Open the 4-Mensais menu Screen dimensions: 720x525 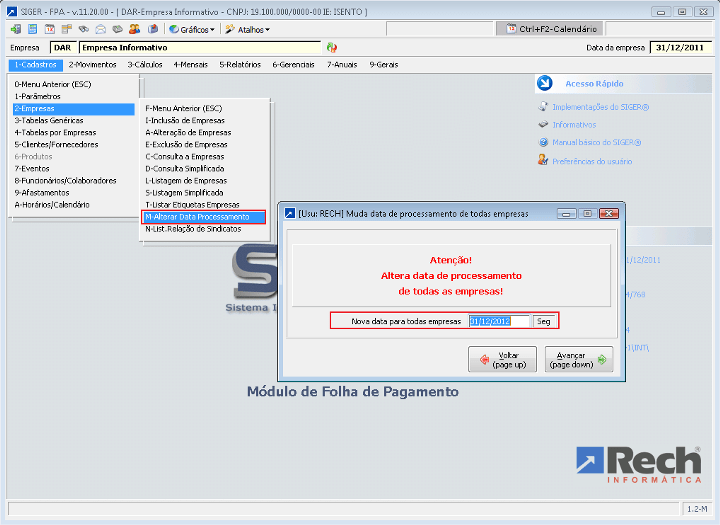click(x=191, y=65)
